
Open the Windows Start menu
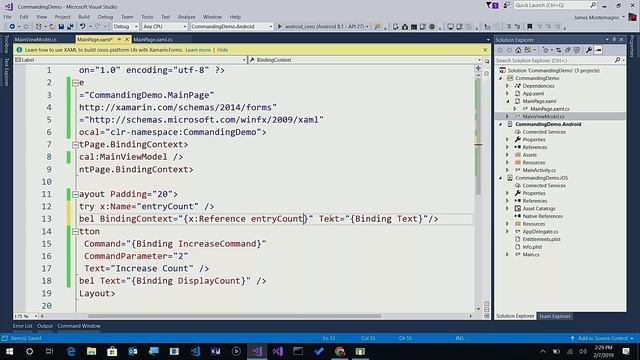pos(9,351)
